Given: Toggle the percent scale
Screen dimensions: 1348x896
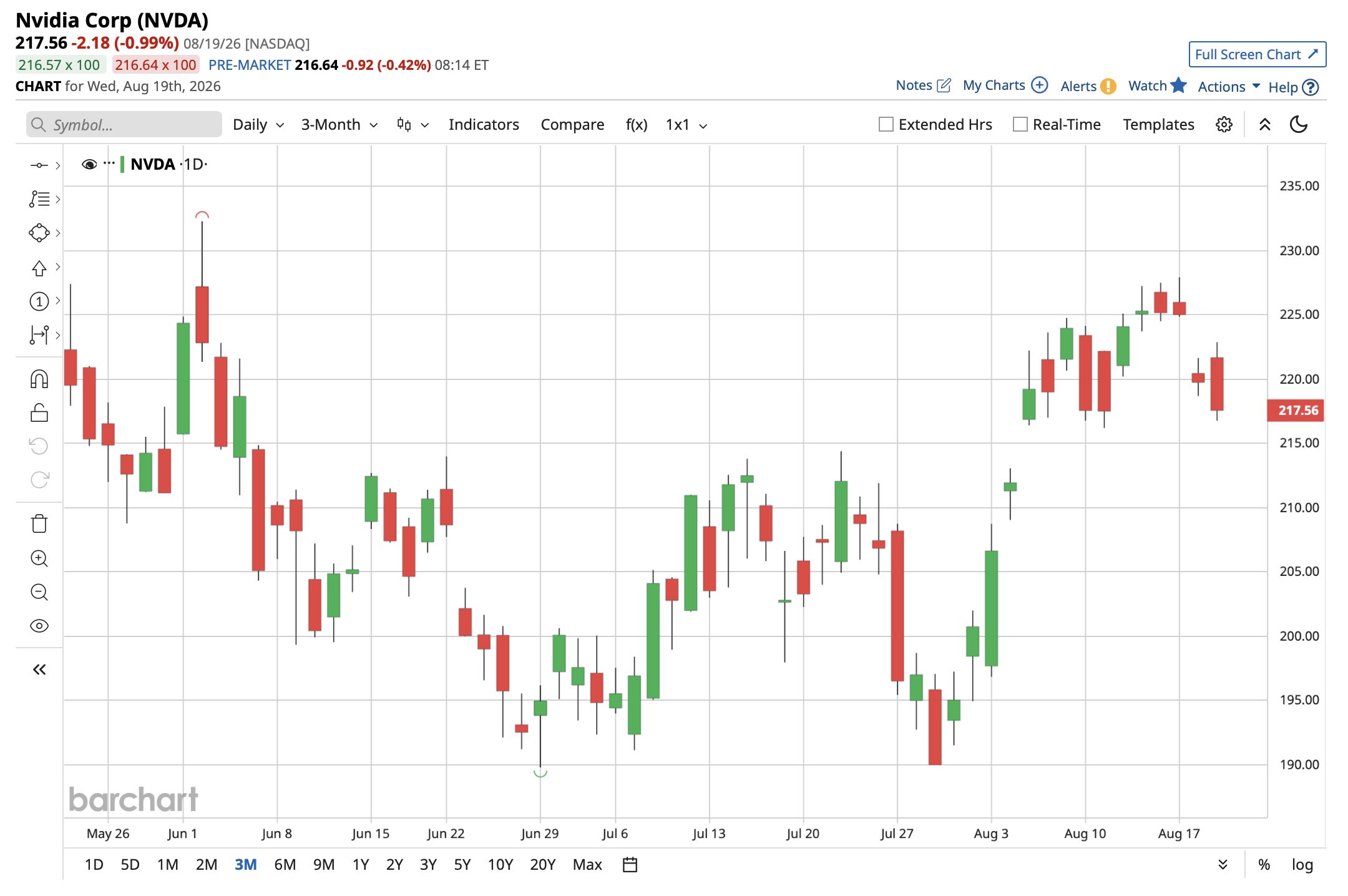Looking at the screenshot, I should tap(1264, 864).
